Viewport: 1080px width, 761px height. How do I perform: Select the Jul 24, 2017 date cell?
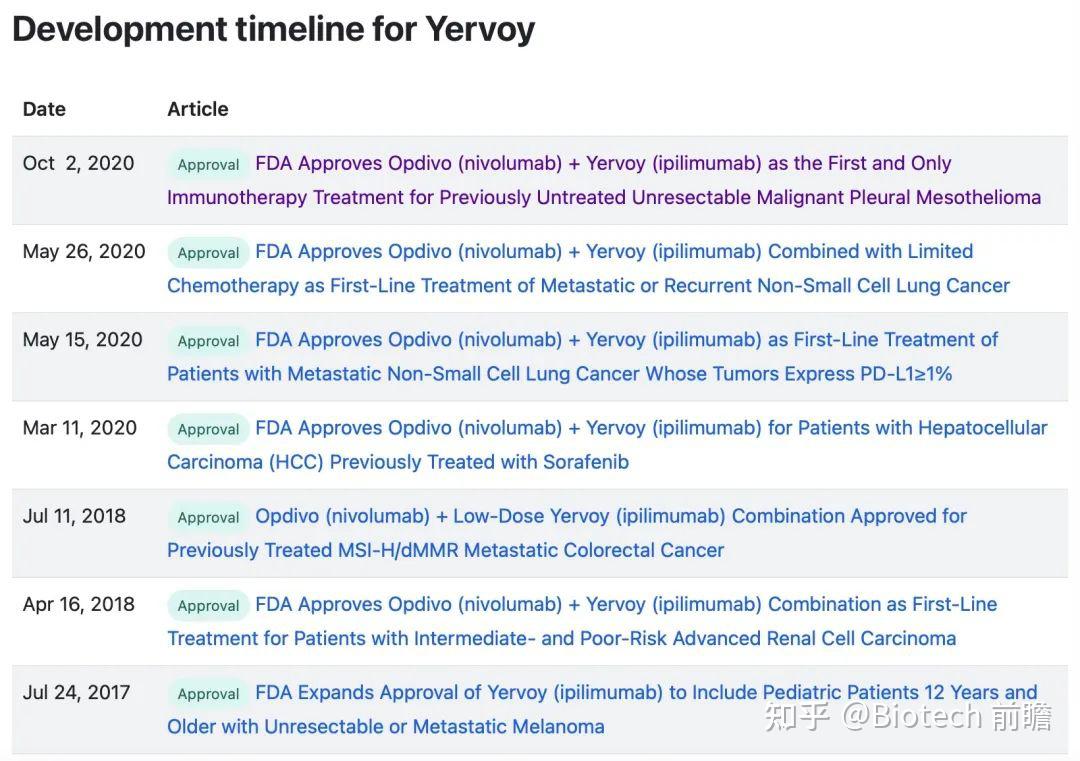pyautogui.click(x=76, y=692)
